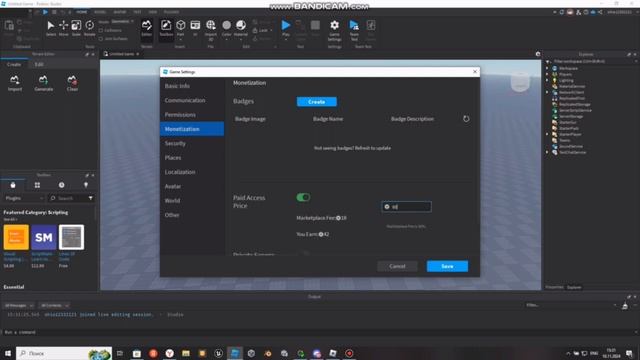Screen dimensions: 640x360
Task: Expand the Workspace node in Explorer
Action: coord(547,68)
